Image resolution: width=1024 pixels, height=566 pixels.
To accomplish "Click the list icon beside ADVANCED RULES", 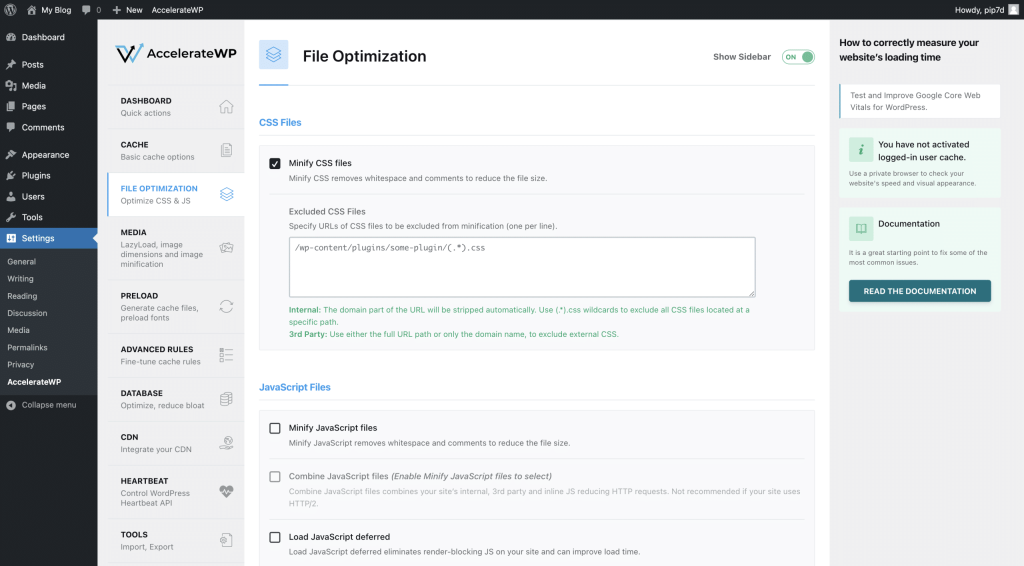I will click(x=226, y=355).
